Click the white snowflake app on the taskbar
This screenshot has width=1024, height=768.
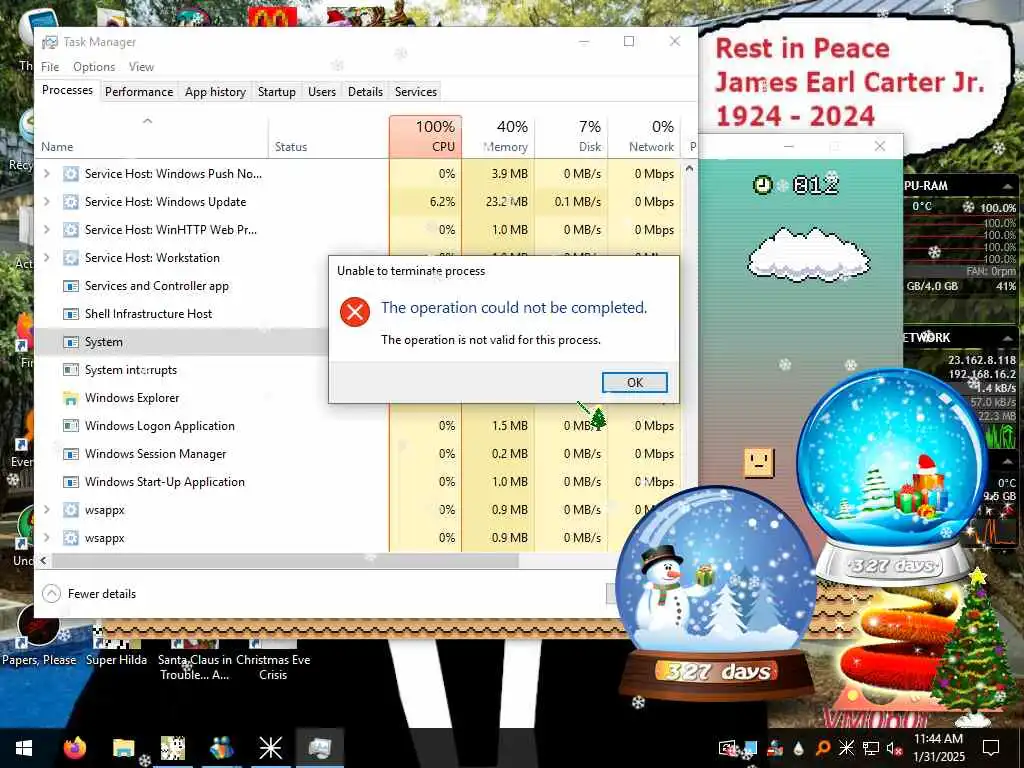[270, 748]
